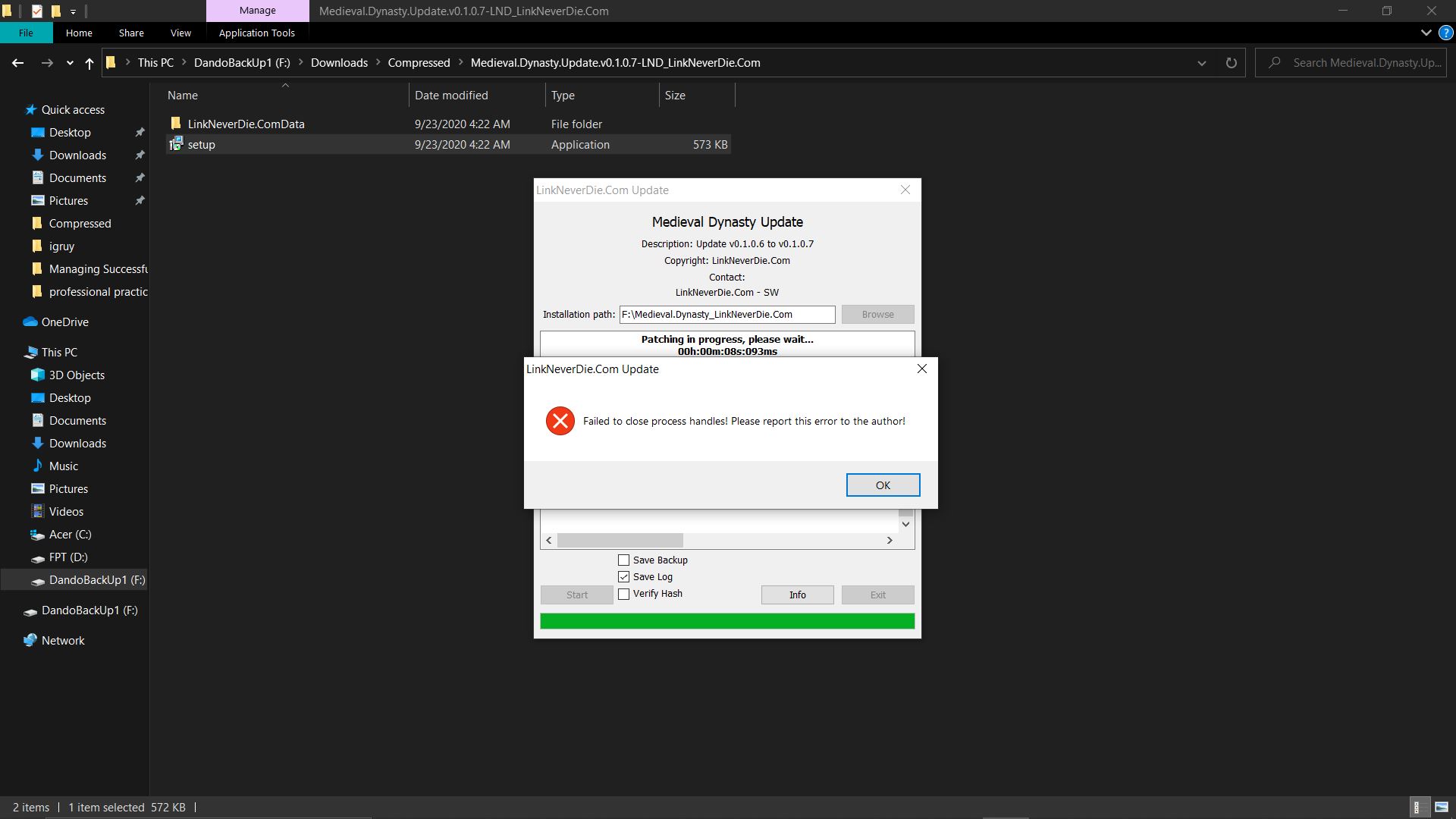The width and height of the screenshot is (1456, 819).
Task: Refresh the current folder
Action: pos(1231,63)
